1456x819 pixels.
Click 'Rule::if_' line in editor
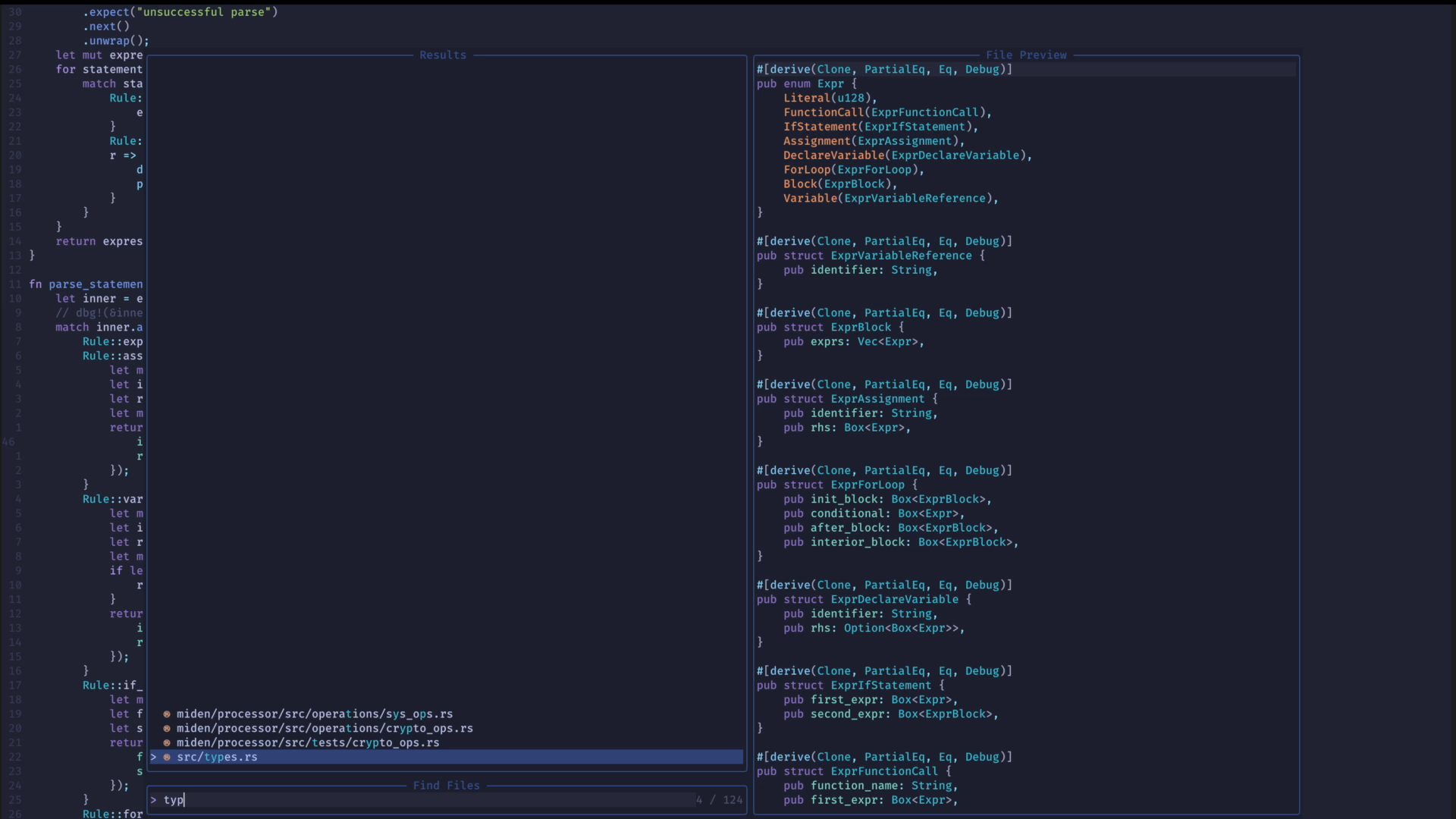coord(113,686)
